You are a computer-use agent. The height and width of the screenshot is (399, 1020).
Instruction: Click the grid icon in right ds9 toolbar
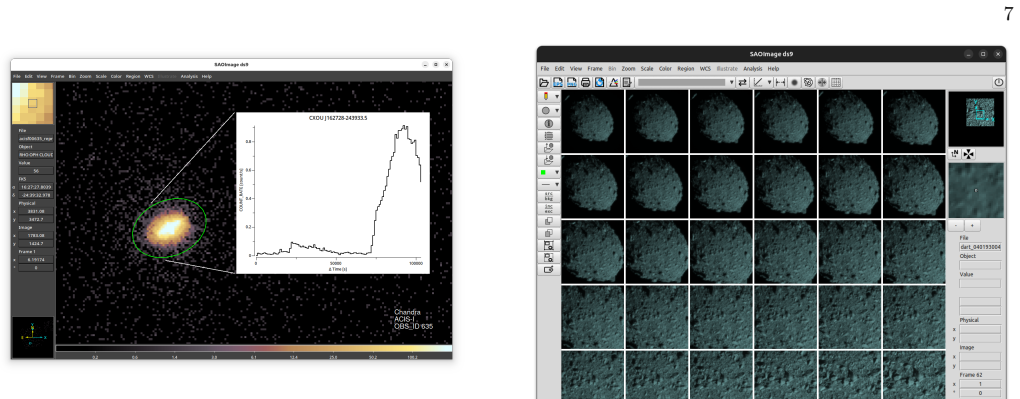(x=837, y=83)
